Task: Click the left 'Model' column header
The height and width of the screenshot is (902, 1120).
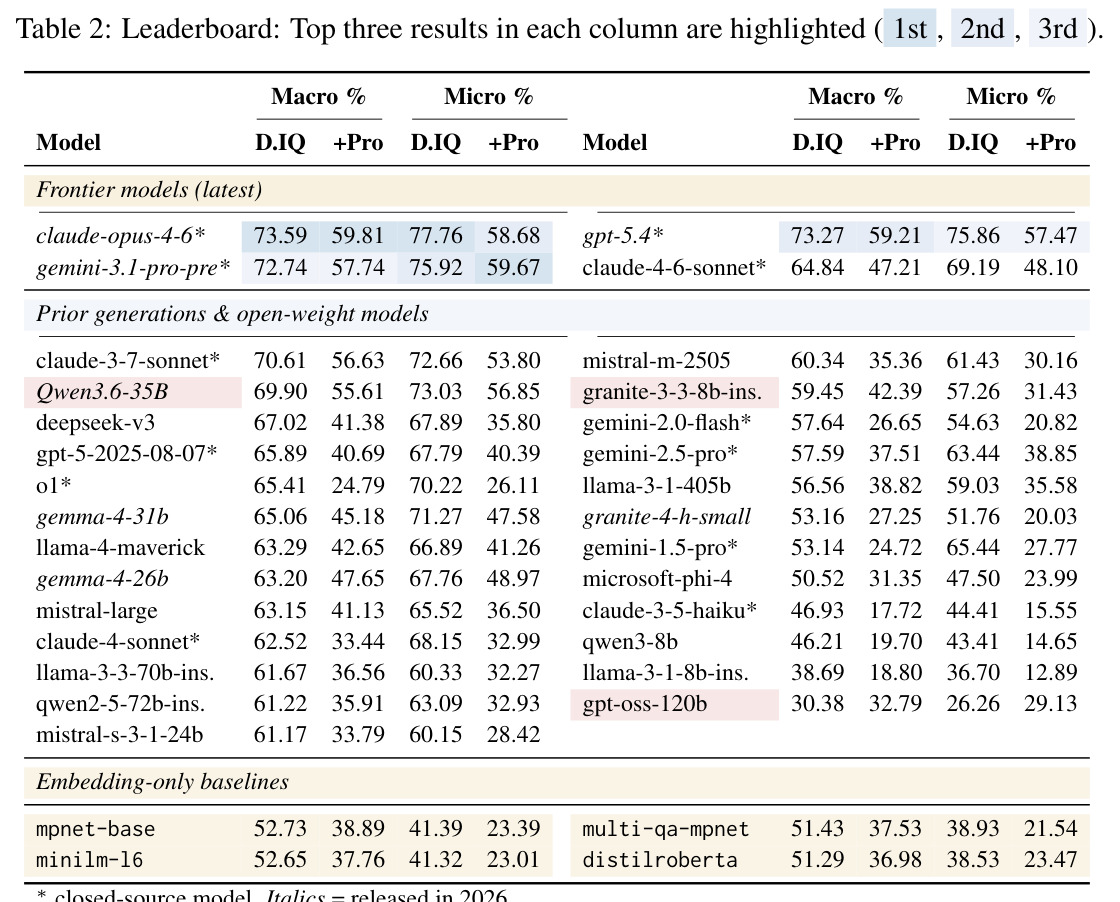Action: 68,143
